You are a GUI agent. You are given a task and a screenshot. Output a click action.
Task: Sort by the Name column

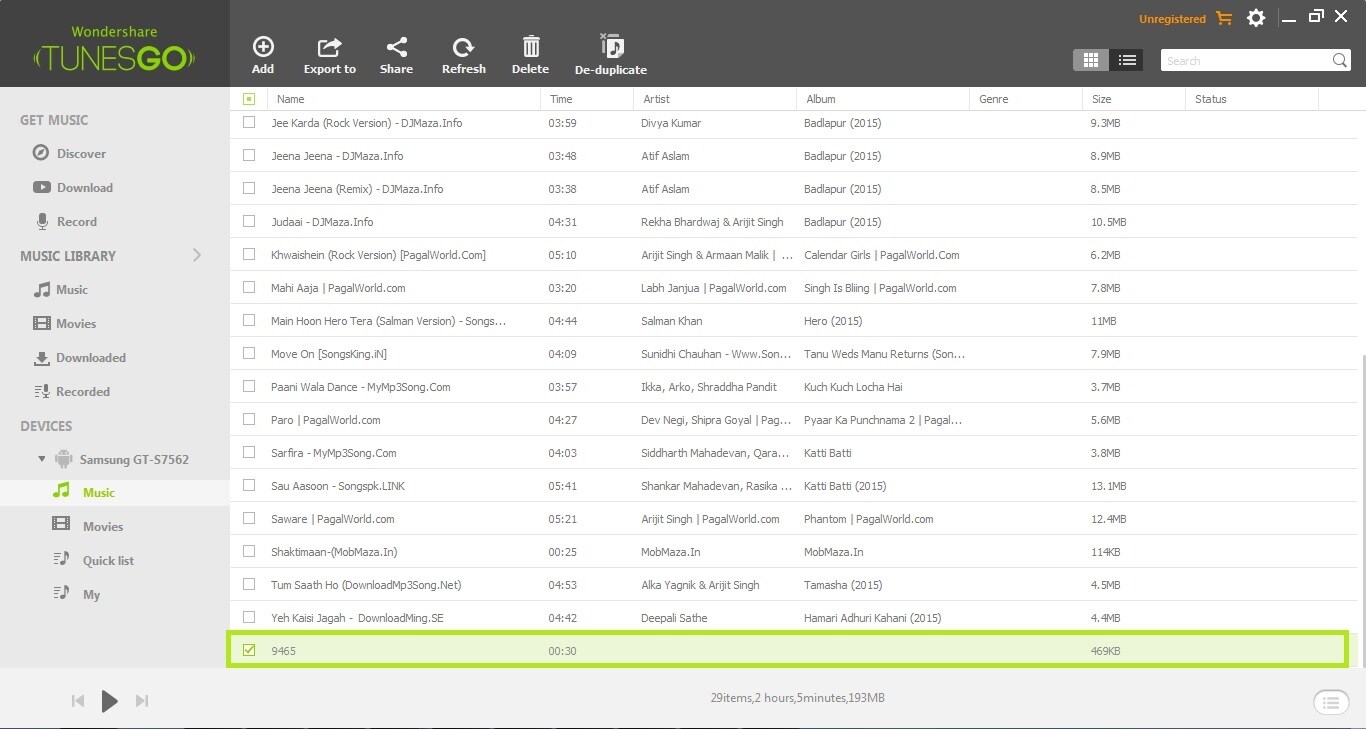point(291,99)
